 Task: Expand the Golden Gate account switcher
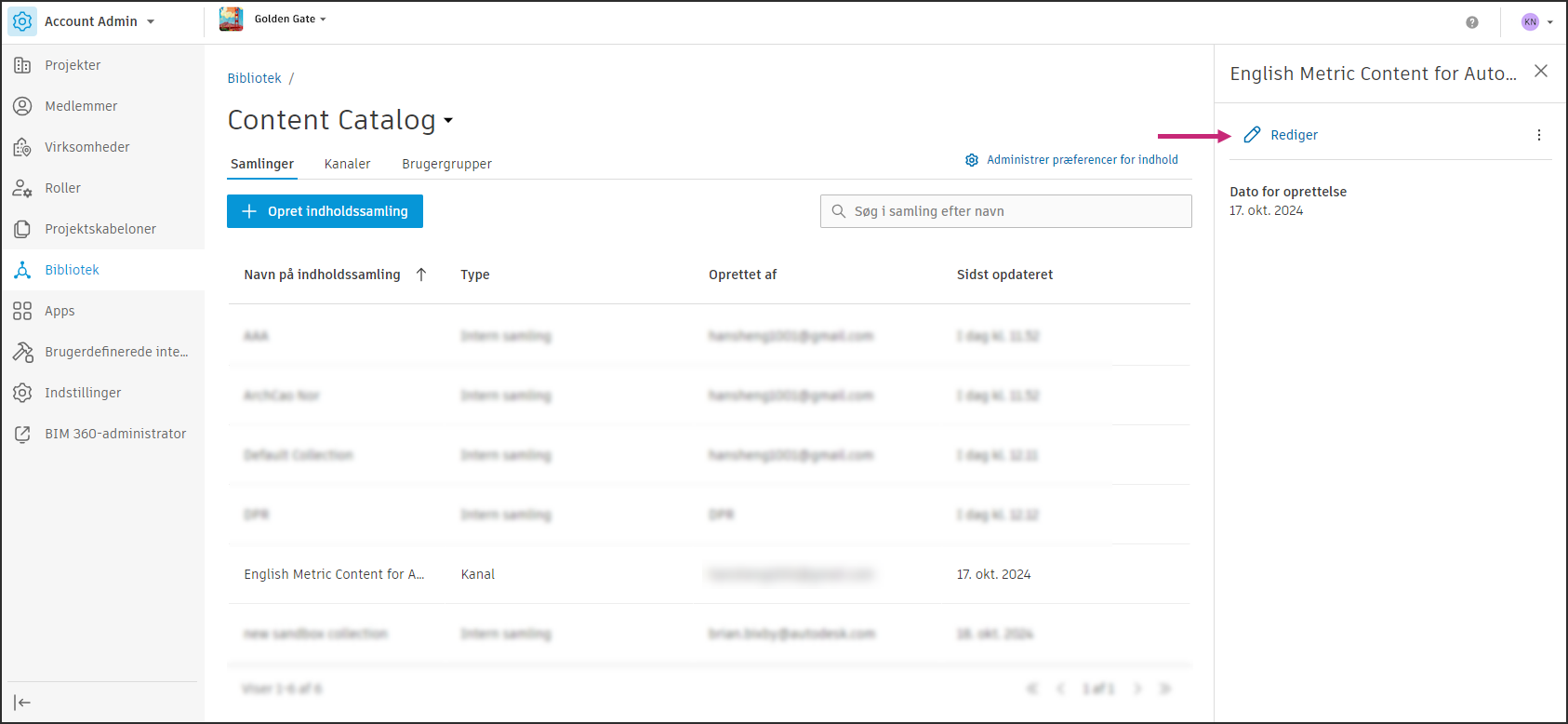(323, 20)
